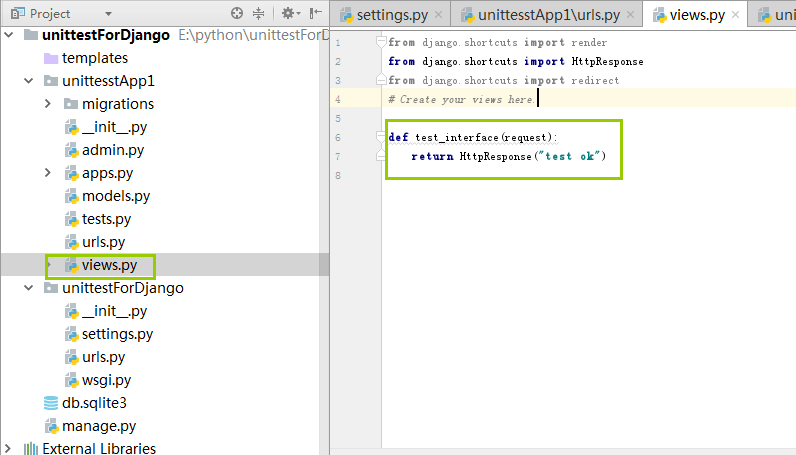Click the scroll from source target icon

coord(237,13)
